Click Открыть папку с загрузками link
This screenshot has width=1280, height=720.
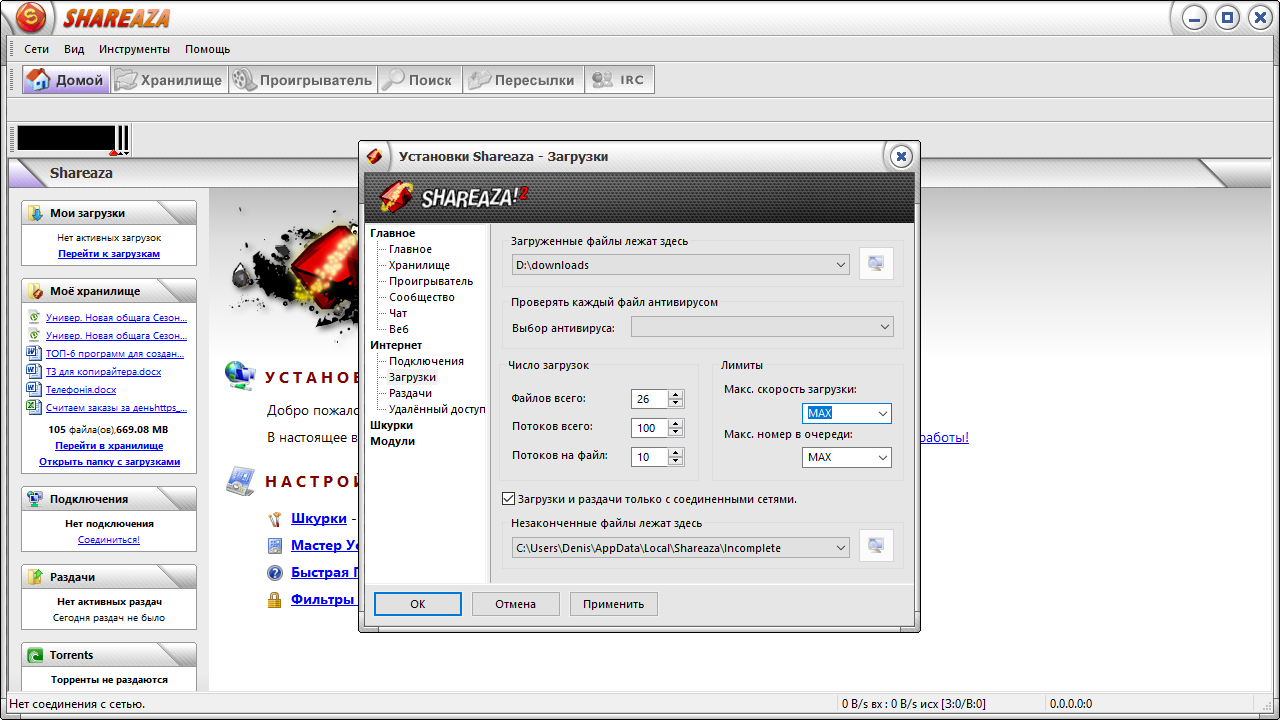click(x=110, y=462)
